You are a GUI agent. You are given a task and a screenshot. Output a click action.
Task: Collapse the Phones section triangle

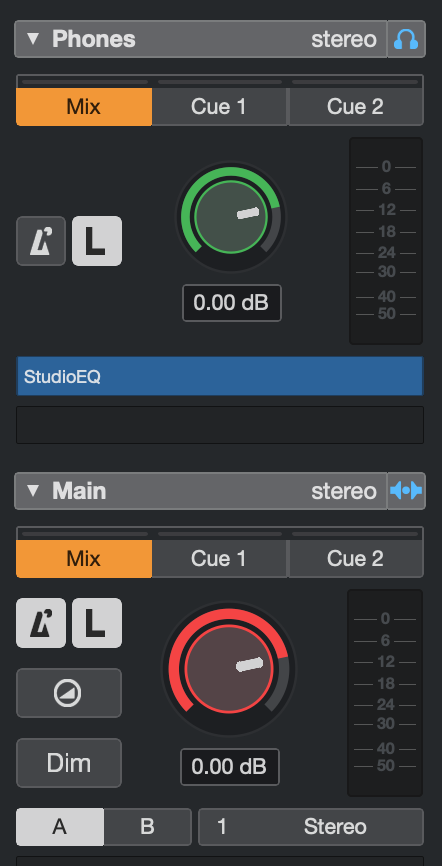[x=33, y=39]
